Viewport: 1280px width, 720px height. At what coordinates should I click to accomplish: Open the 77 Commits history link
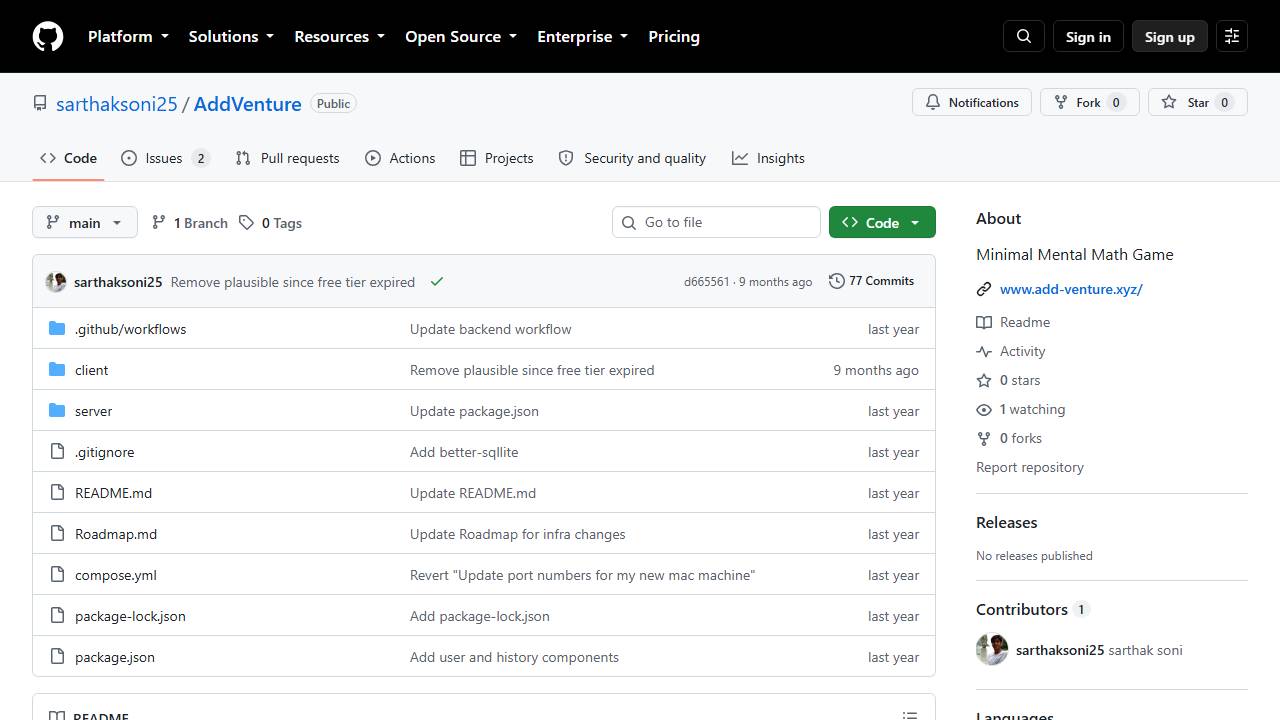coord(871,281)
